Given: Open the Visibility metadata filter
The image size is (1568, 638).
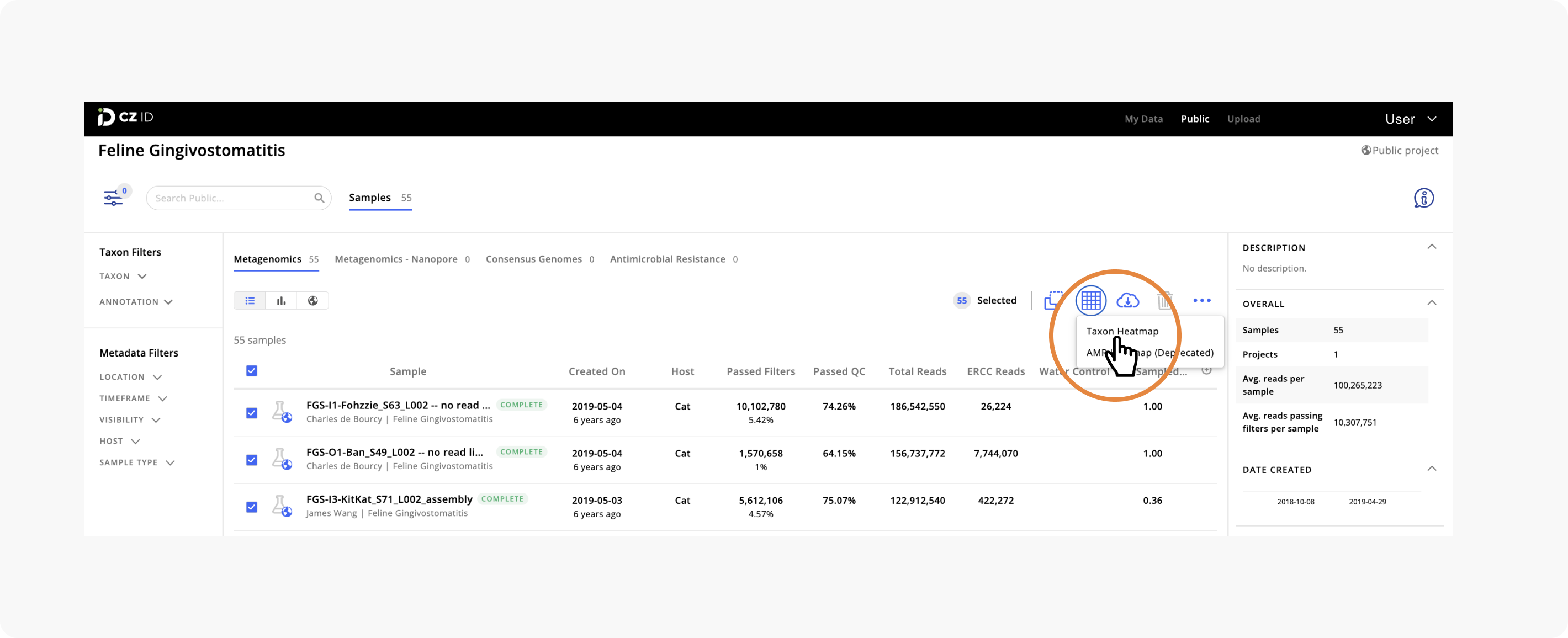Looking at the screenshot, I should coord(130,419).
